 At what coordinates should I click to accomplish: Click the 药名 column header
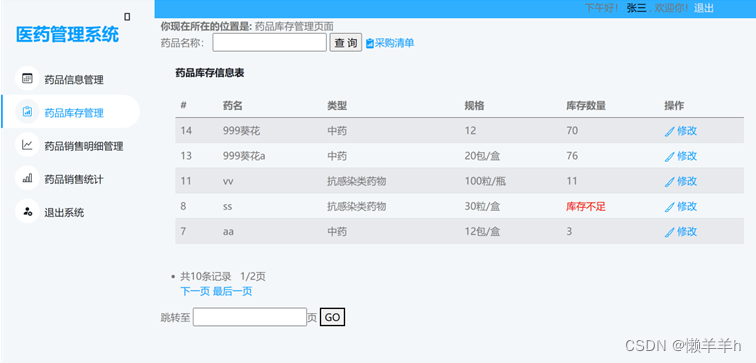point(233,106)
